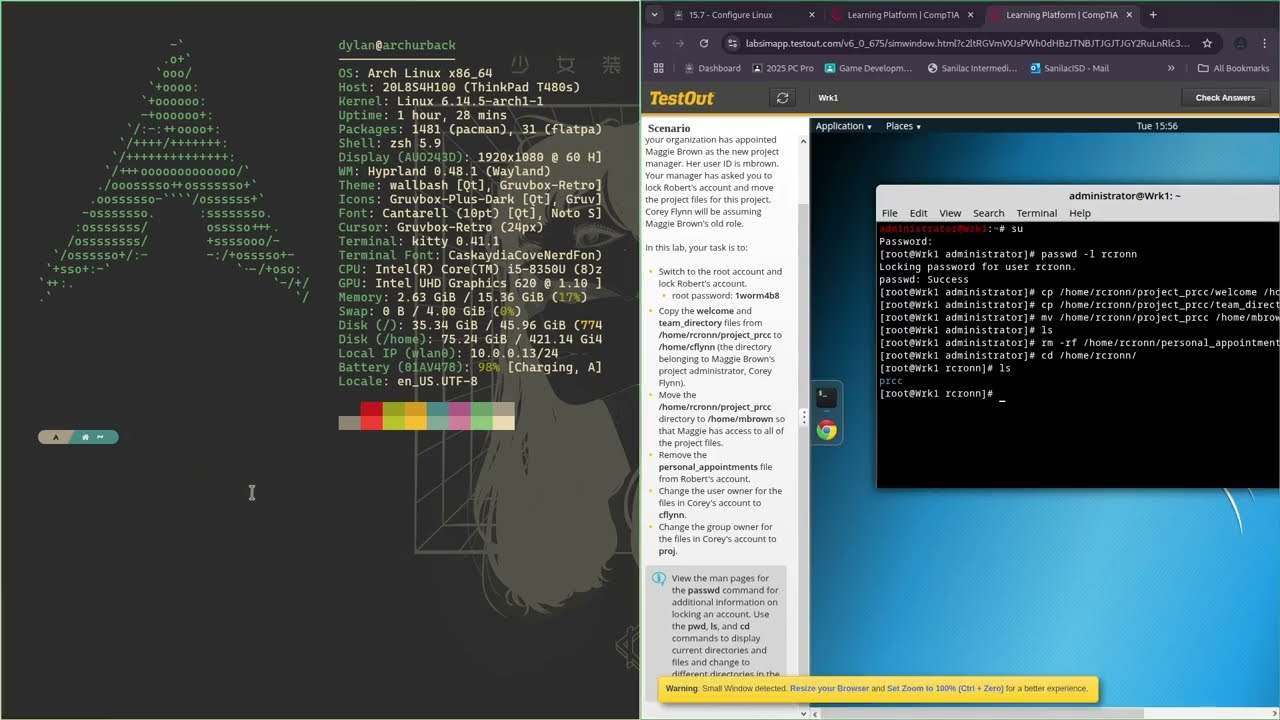Open the Places menu in lab desktop
This screenshot has width=1280, height=720.
pyautogui.click(x=903, y=126)
